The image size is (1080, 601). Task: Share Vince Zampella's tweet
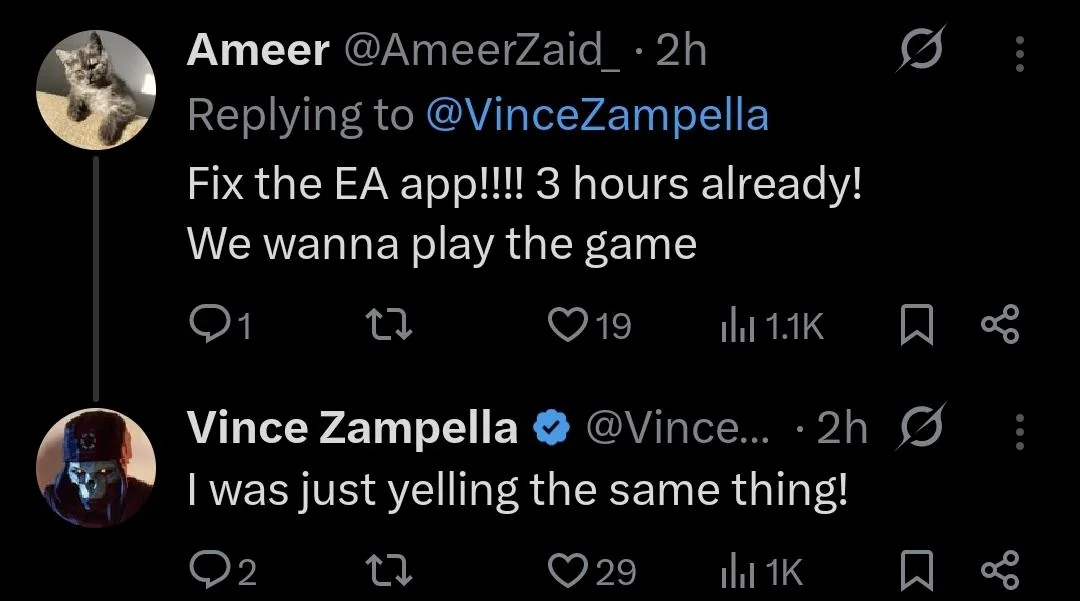click(1000, 571)
